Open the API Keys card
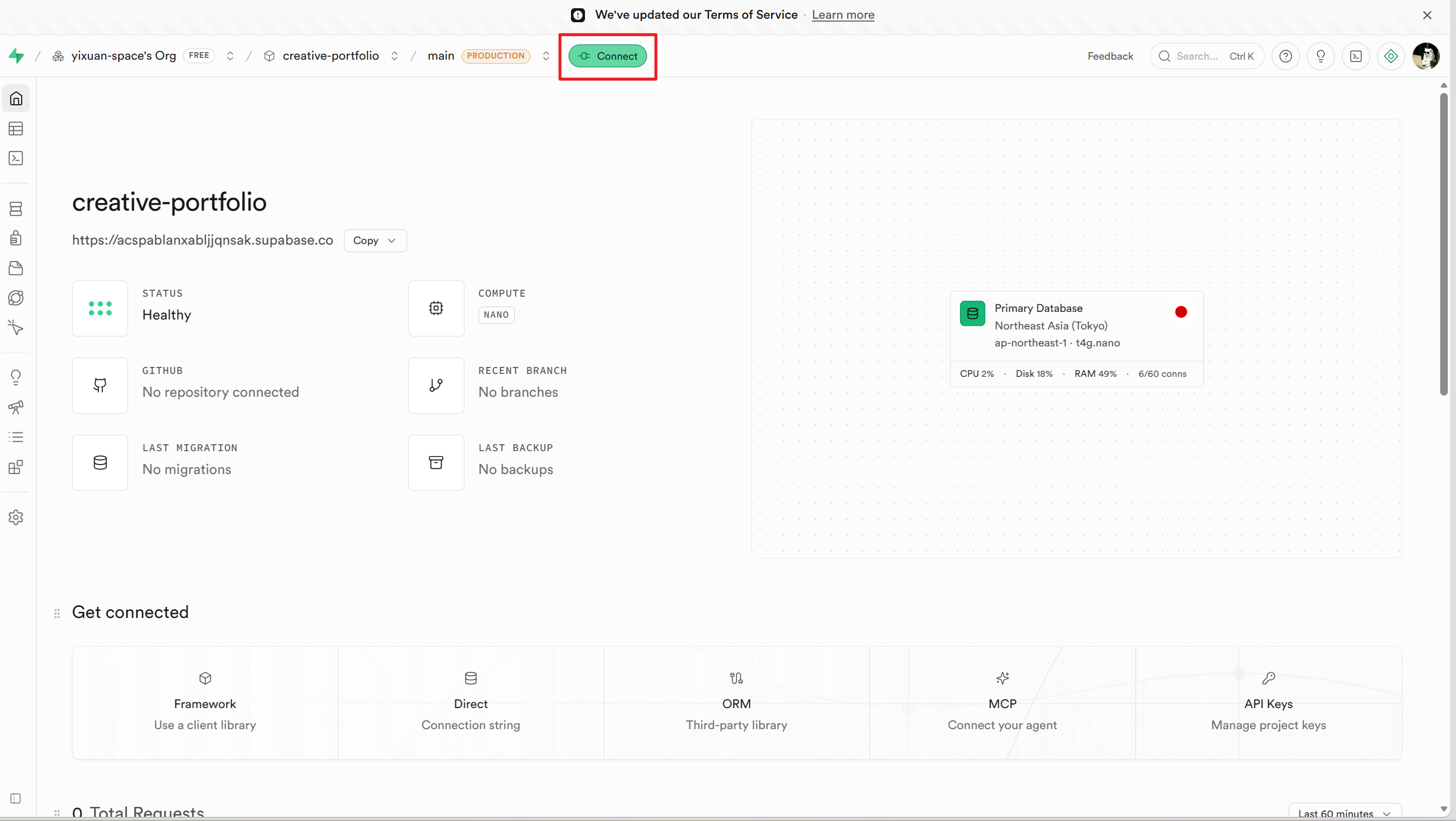1456x821 pixels. pos(1268,702)
